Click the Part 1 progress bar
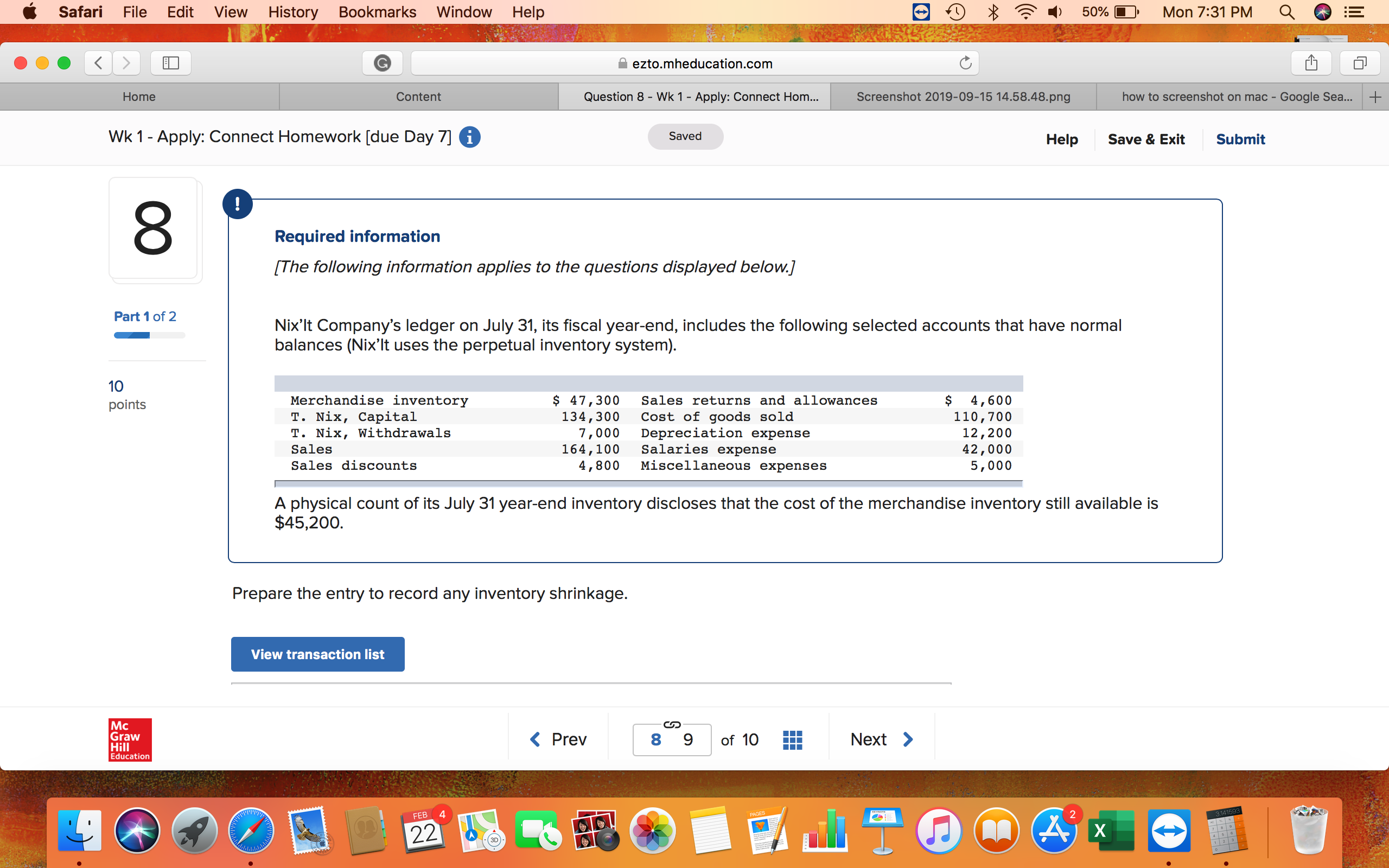The image size is (1389, 868). (x=148, y=335)
